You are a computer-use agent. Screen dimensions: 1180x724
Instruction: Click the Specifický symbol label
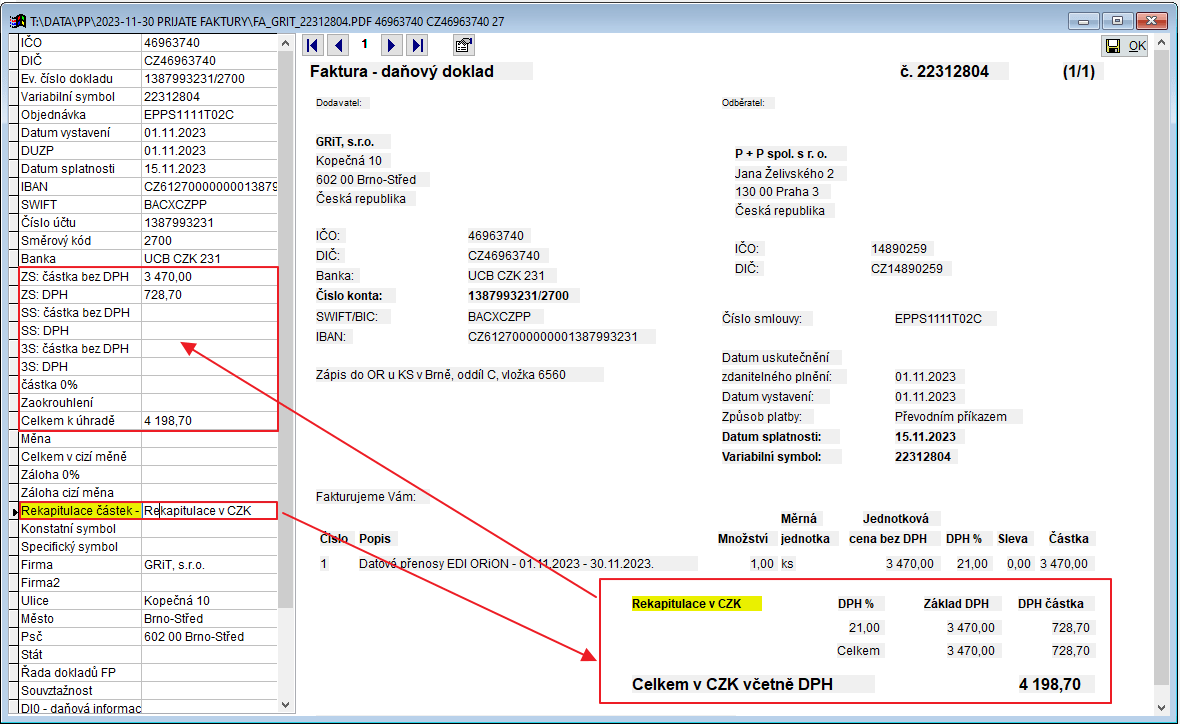[x=69, y=547]
